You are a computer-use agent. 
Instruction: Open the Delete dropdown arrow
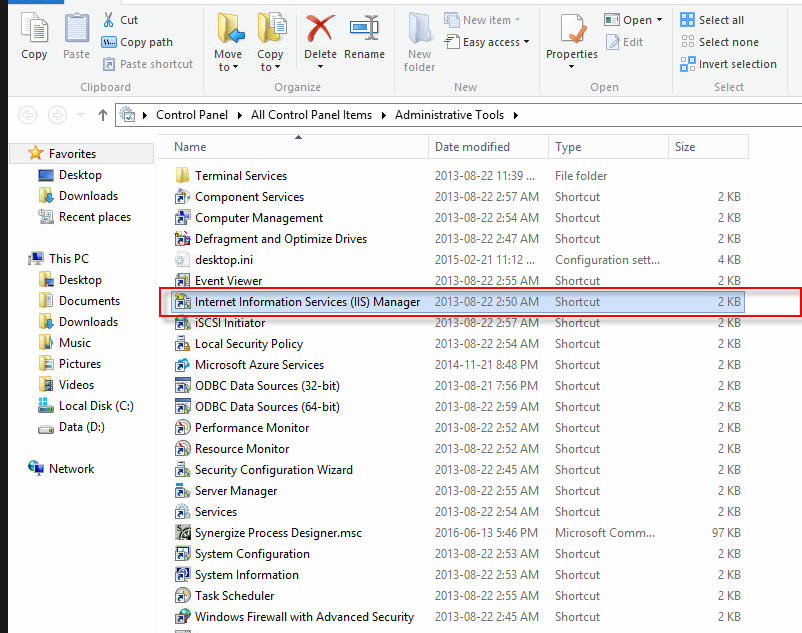point(320,66)
